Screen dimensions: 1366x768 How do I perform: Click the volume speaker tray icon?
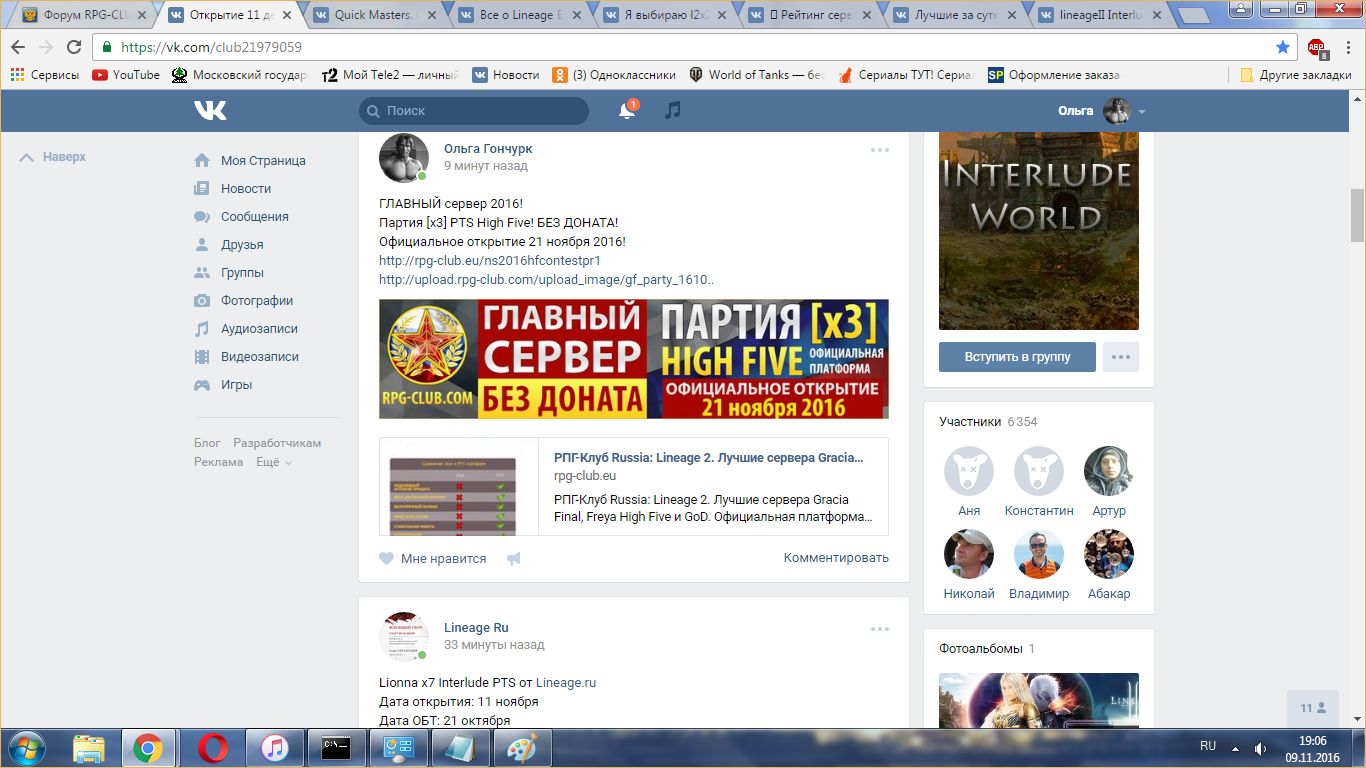tap(1261, 748)
